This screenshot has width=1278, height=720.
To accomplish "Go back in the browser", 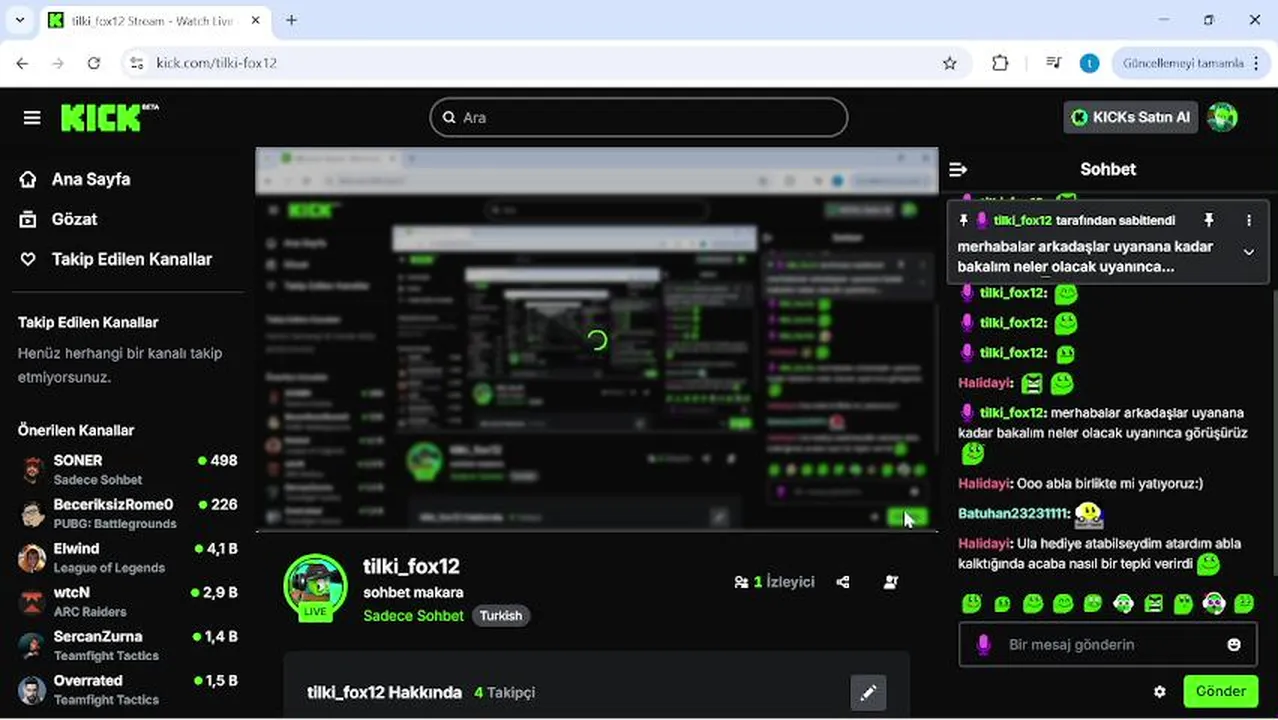I will point(22,63).
